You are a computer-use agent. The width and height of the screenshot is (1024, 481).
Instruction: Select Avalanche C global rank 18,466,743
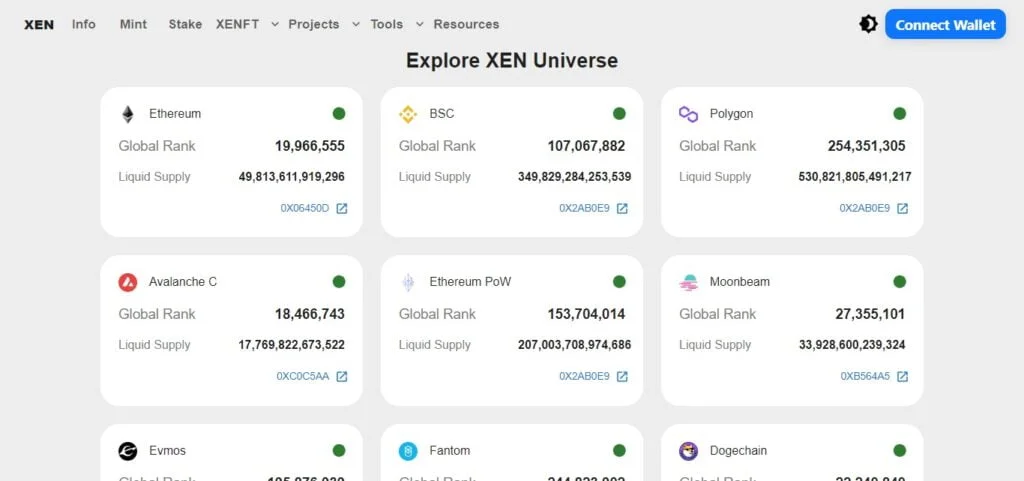point(310,314)
